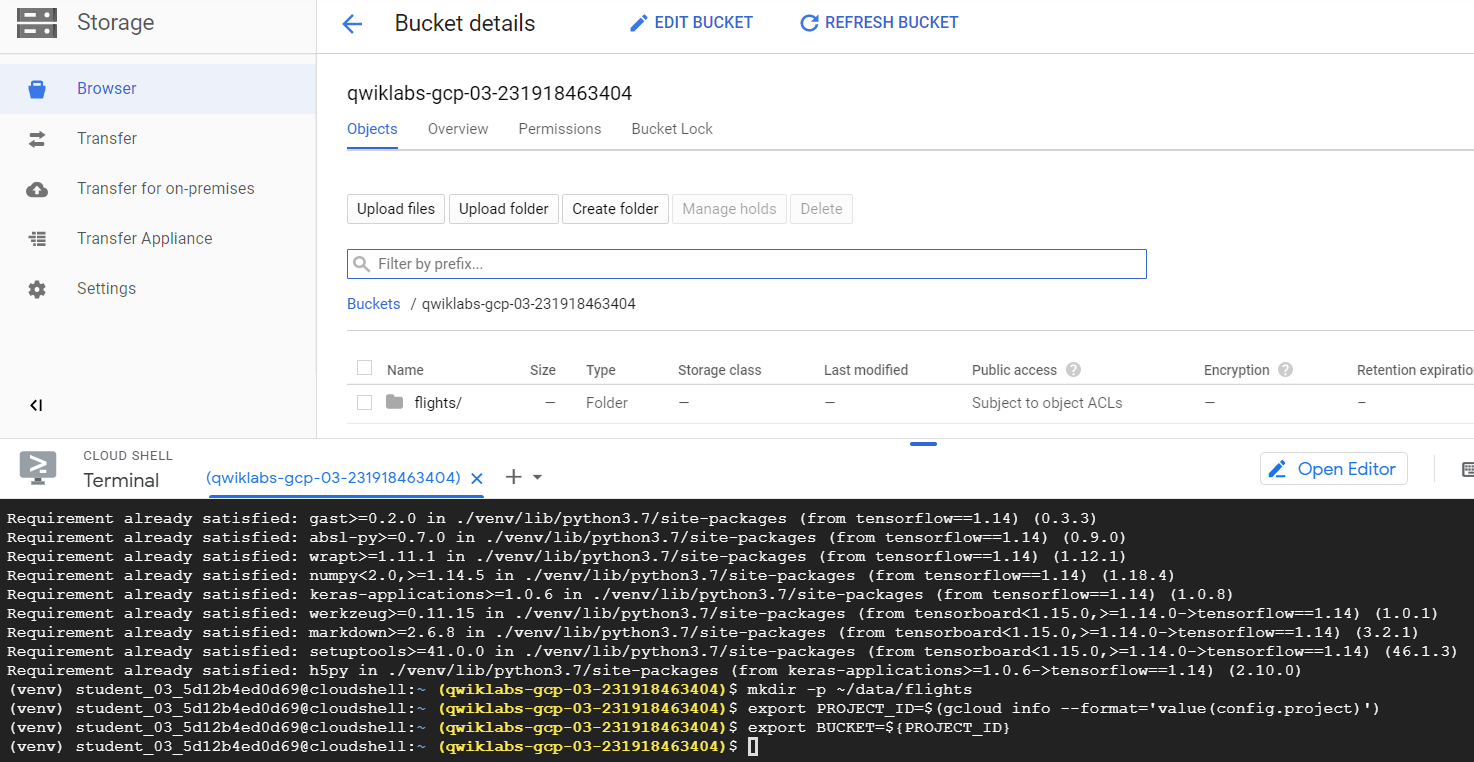
Task: Open the Bucket Lock tab
Action: [x=672, y=129]
